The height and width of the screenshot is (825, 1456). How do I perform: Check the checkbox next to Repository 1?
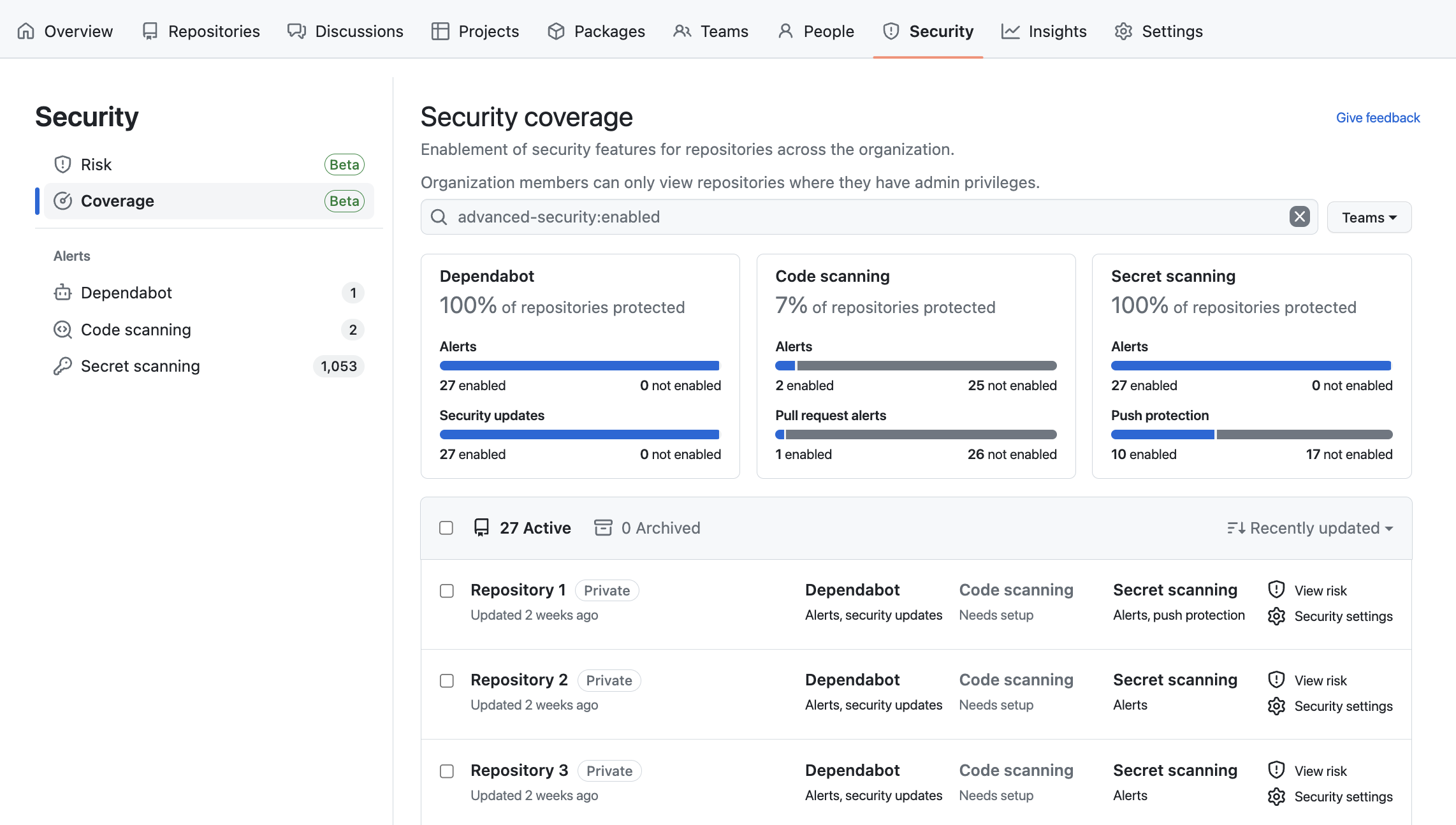point(447,591)
